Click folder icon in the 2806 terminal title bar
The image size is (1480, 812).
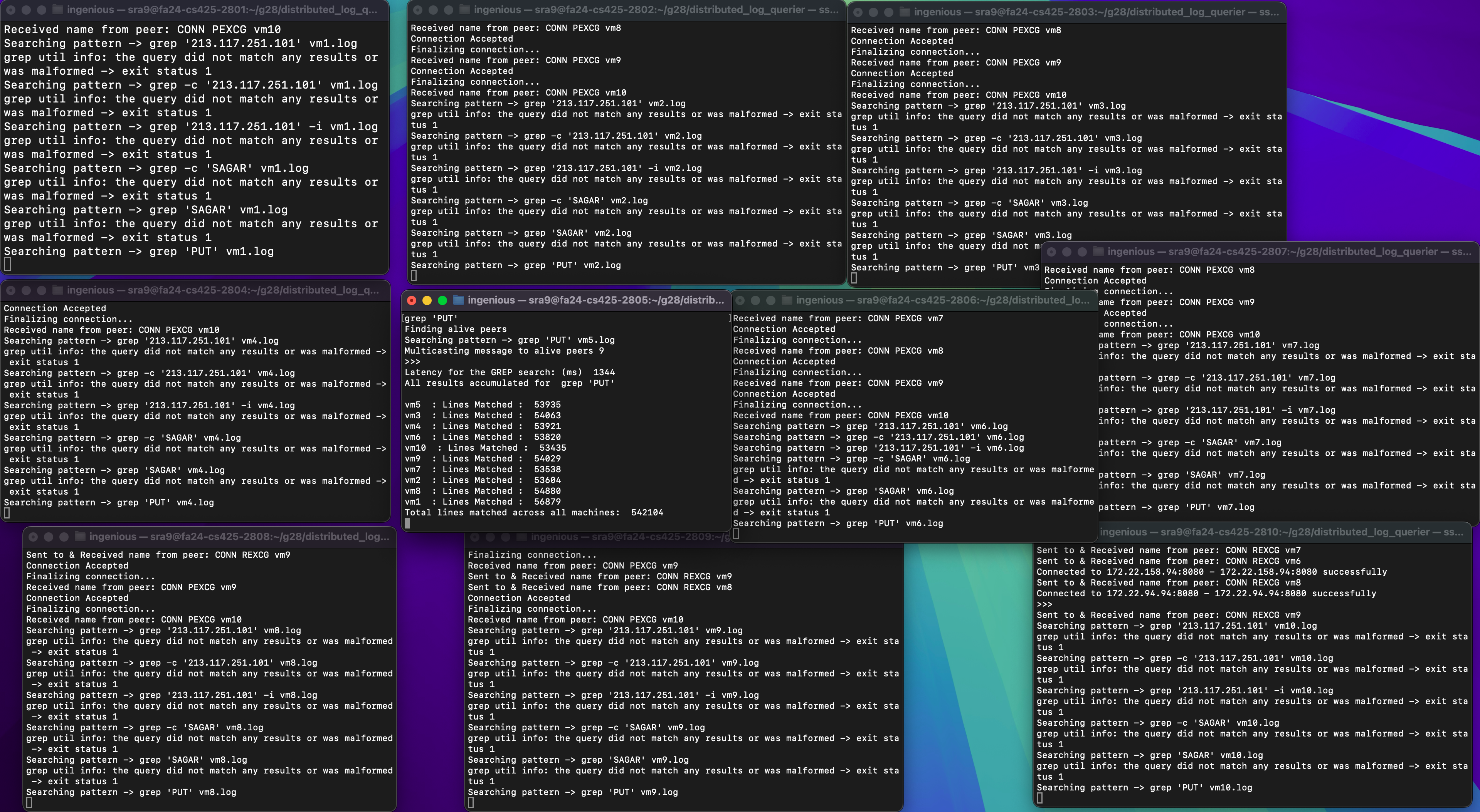[787, 300]
